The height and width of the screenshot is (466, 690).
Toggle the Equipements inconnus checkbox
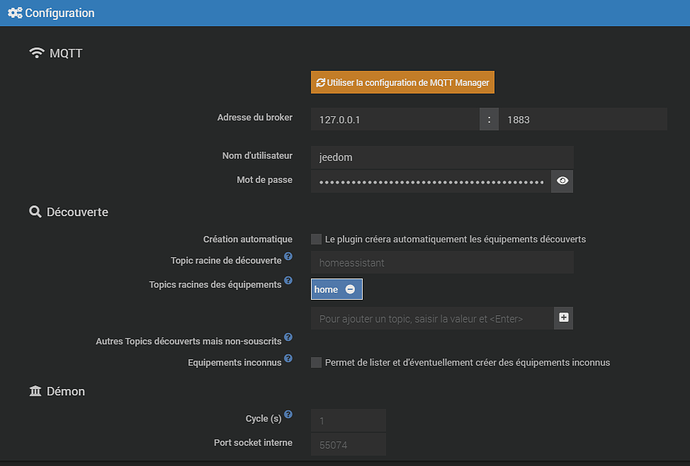316,362
